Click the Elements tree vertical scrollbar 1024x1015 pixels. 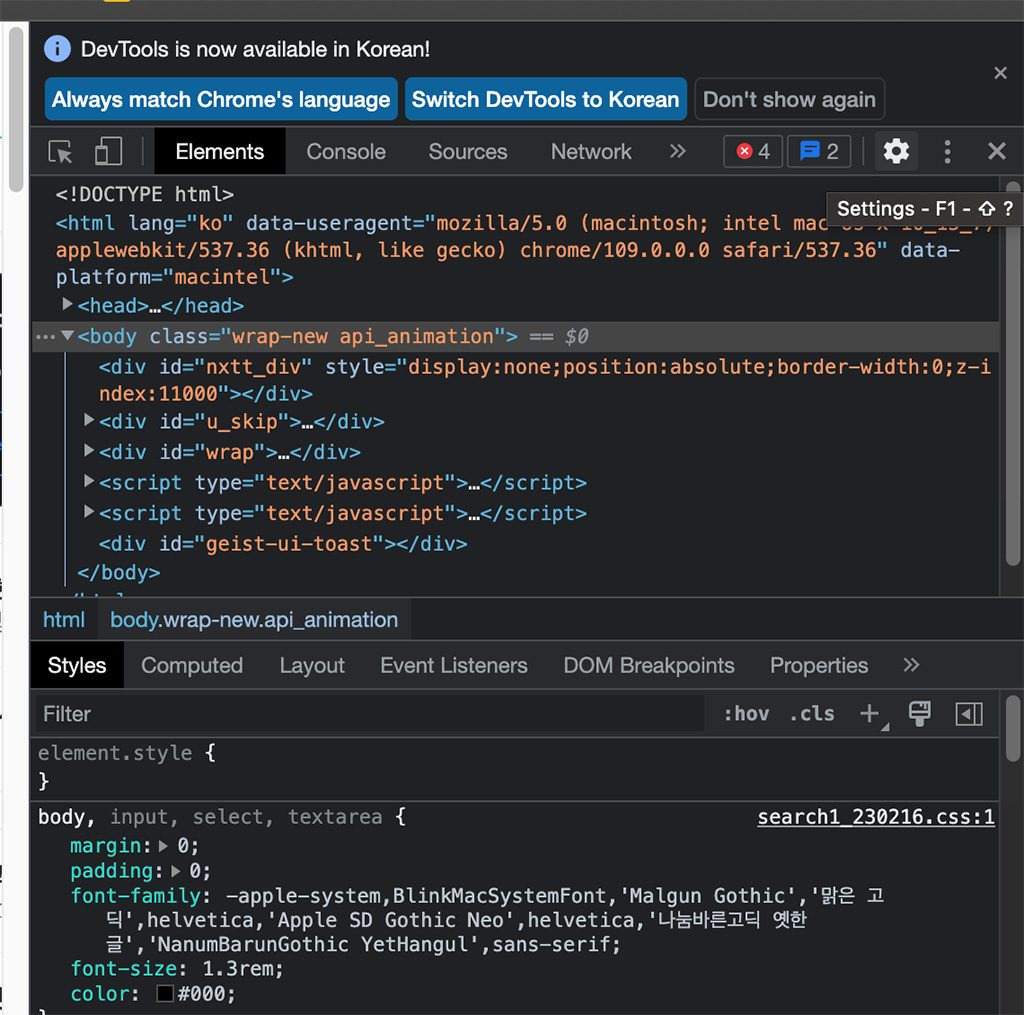1012,373
